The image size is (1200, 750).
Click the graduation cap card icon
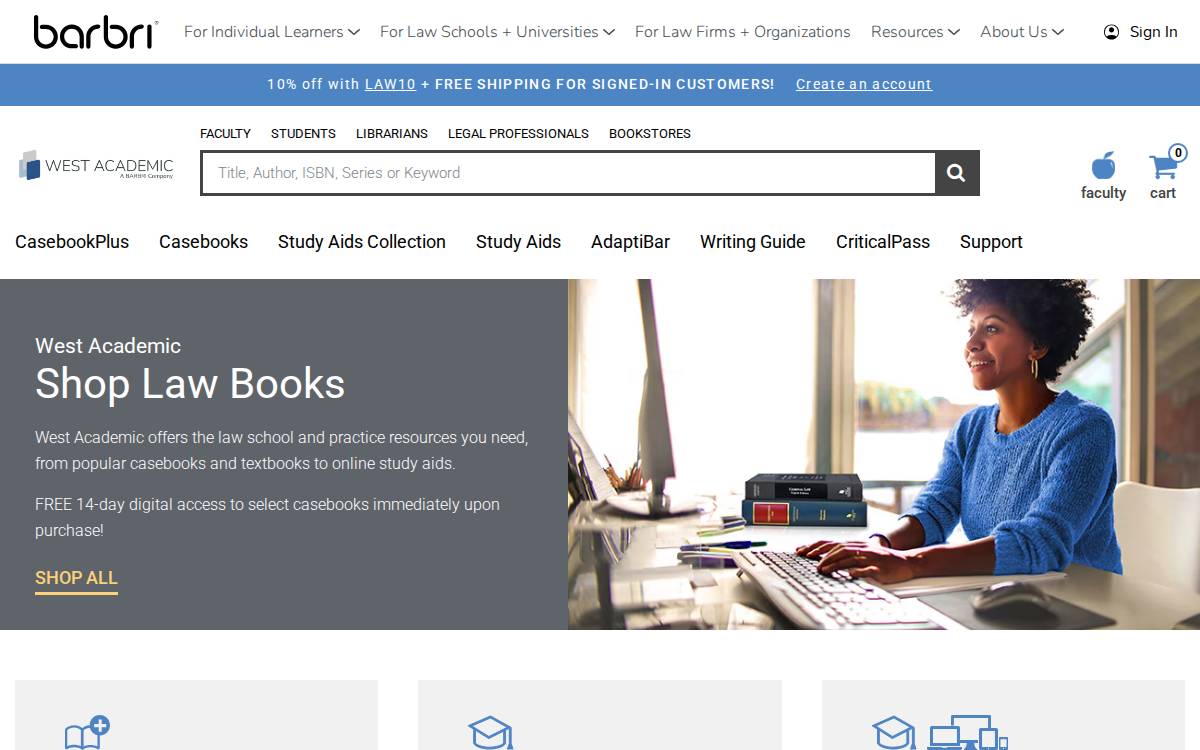490,733
